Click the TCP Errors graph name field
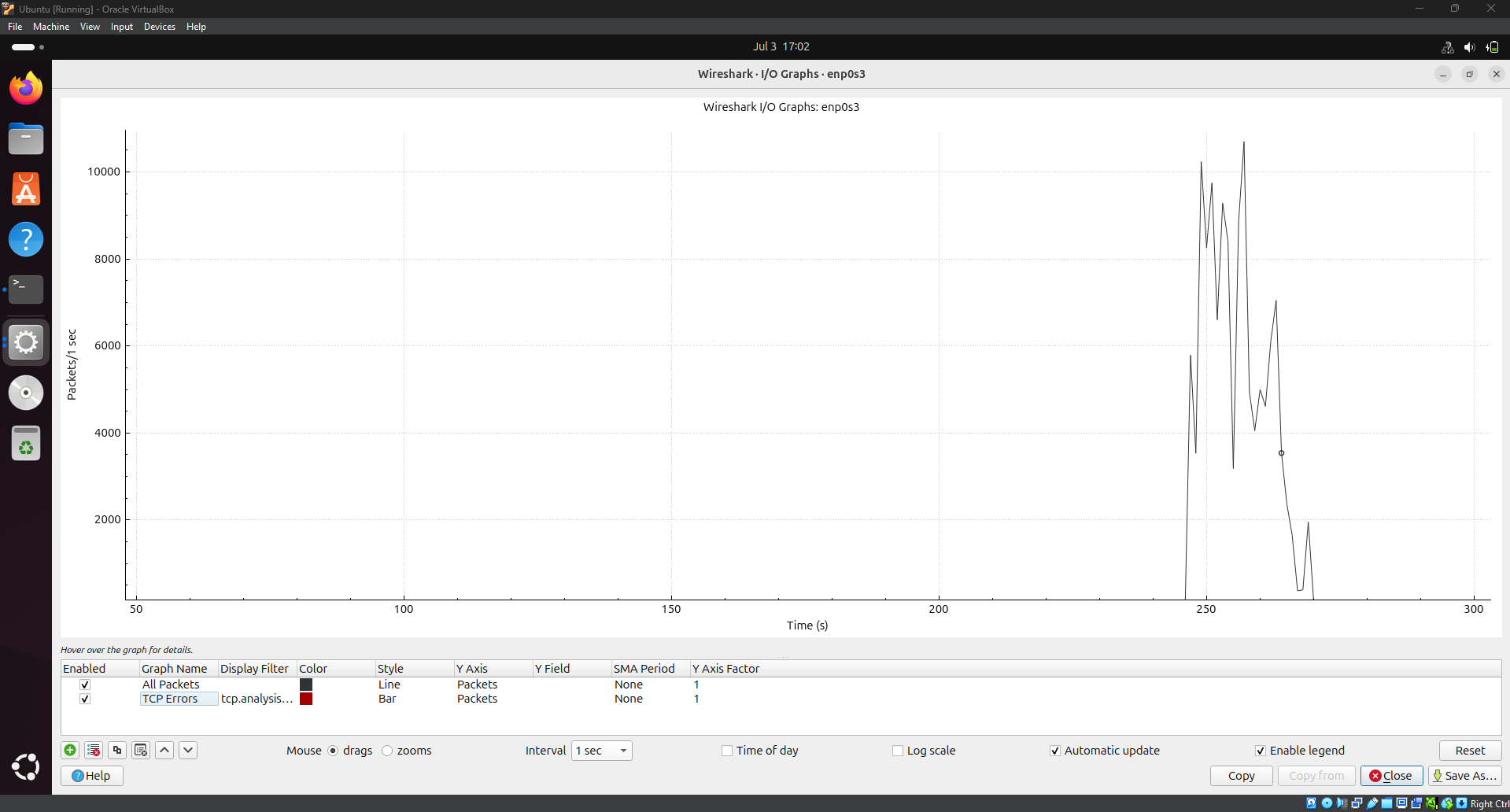This screenshot has height=812, width=1510. tap(179, 699)
